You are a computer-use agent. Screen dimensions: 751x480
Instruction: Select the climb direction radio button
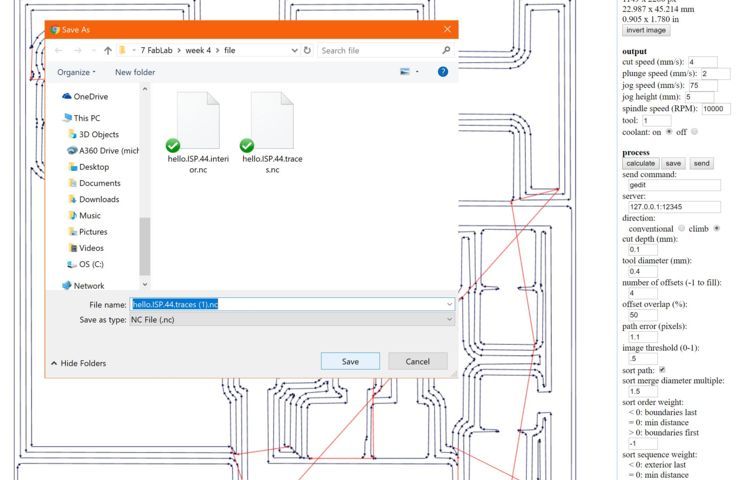717,229
